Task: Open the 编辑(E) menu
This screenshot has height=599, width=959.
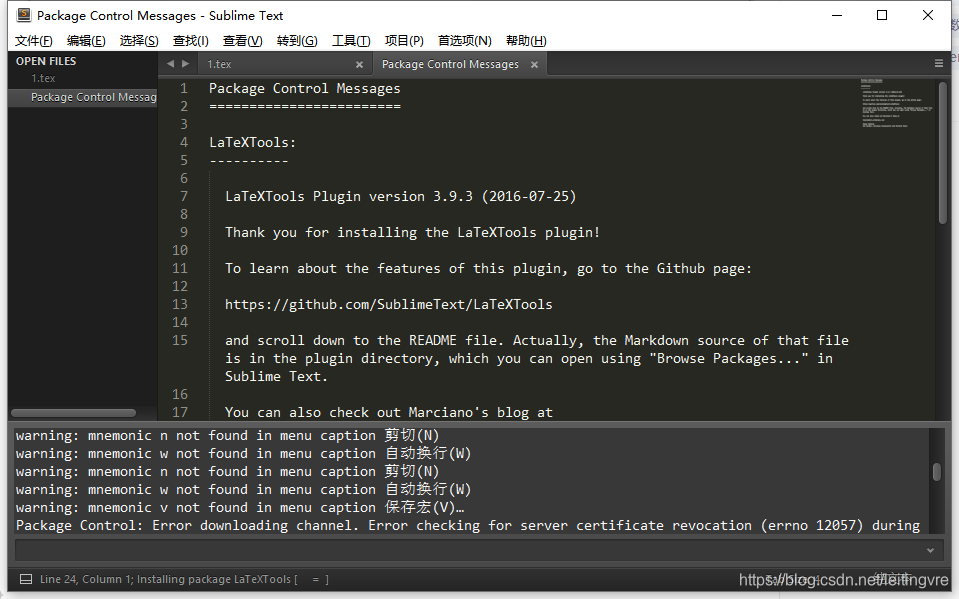Action: click(x=86, y=41)
